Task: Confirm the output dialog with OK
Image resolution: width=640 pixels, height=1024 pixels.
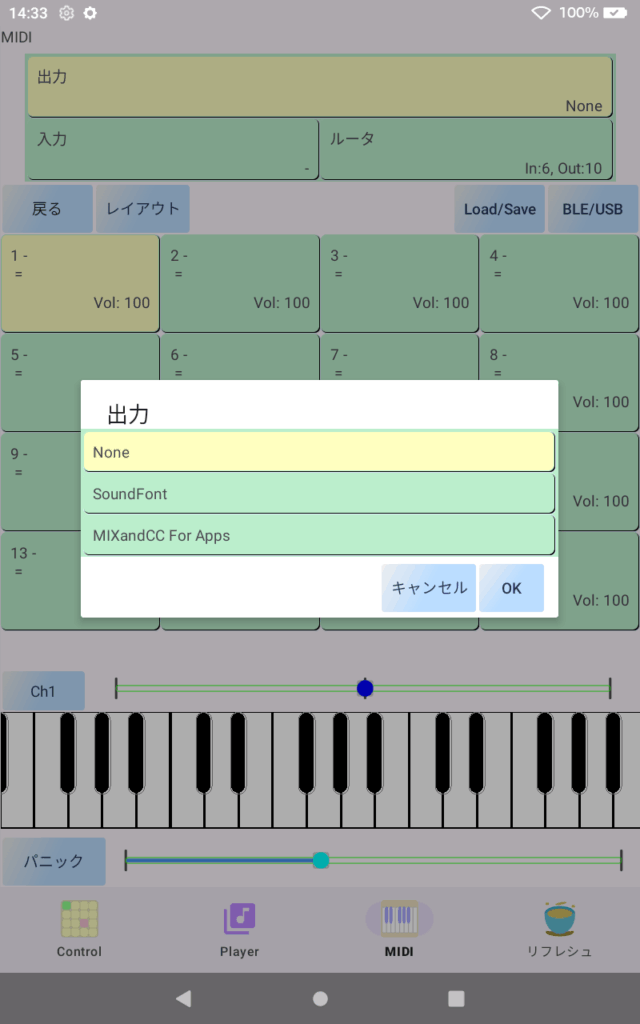Action: tap(511, 588)
